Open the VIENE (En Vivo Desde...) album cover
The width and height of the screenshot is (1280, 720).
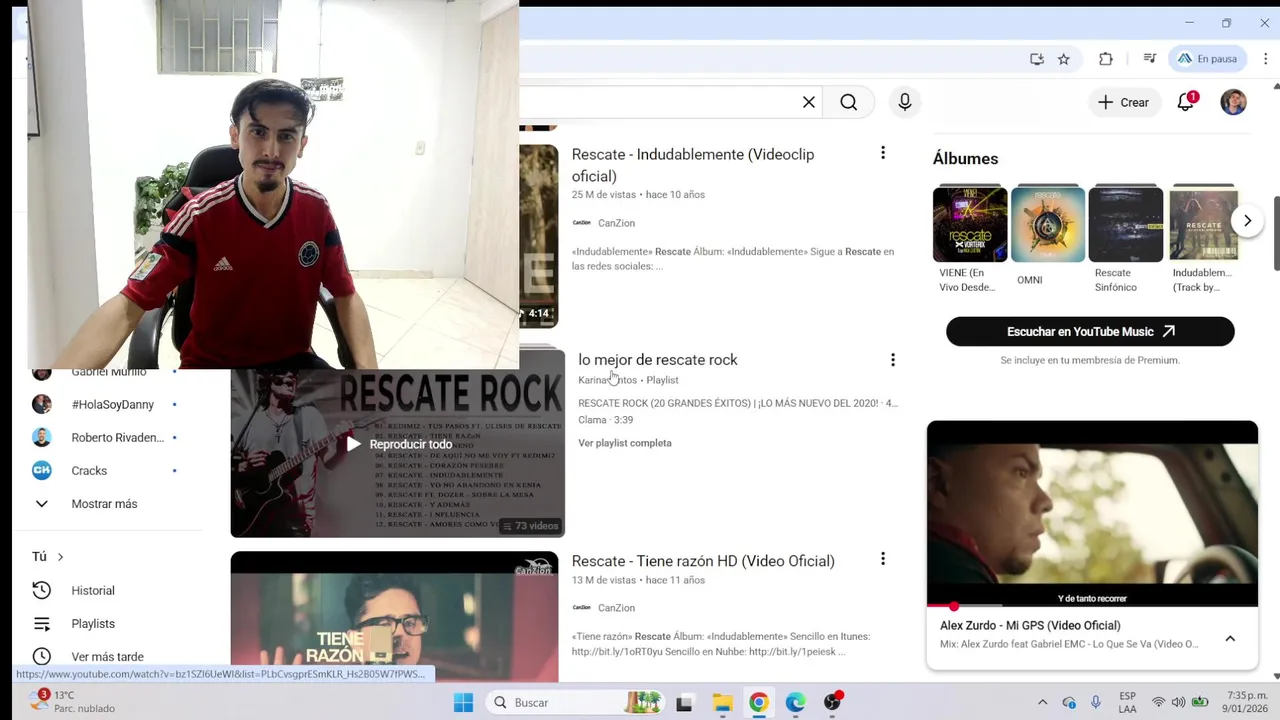970,224
